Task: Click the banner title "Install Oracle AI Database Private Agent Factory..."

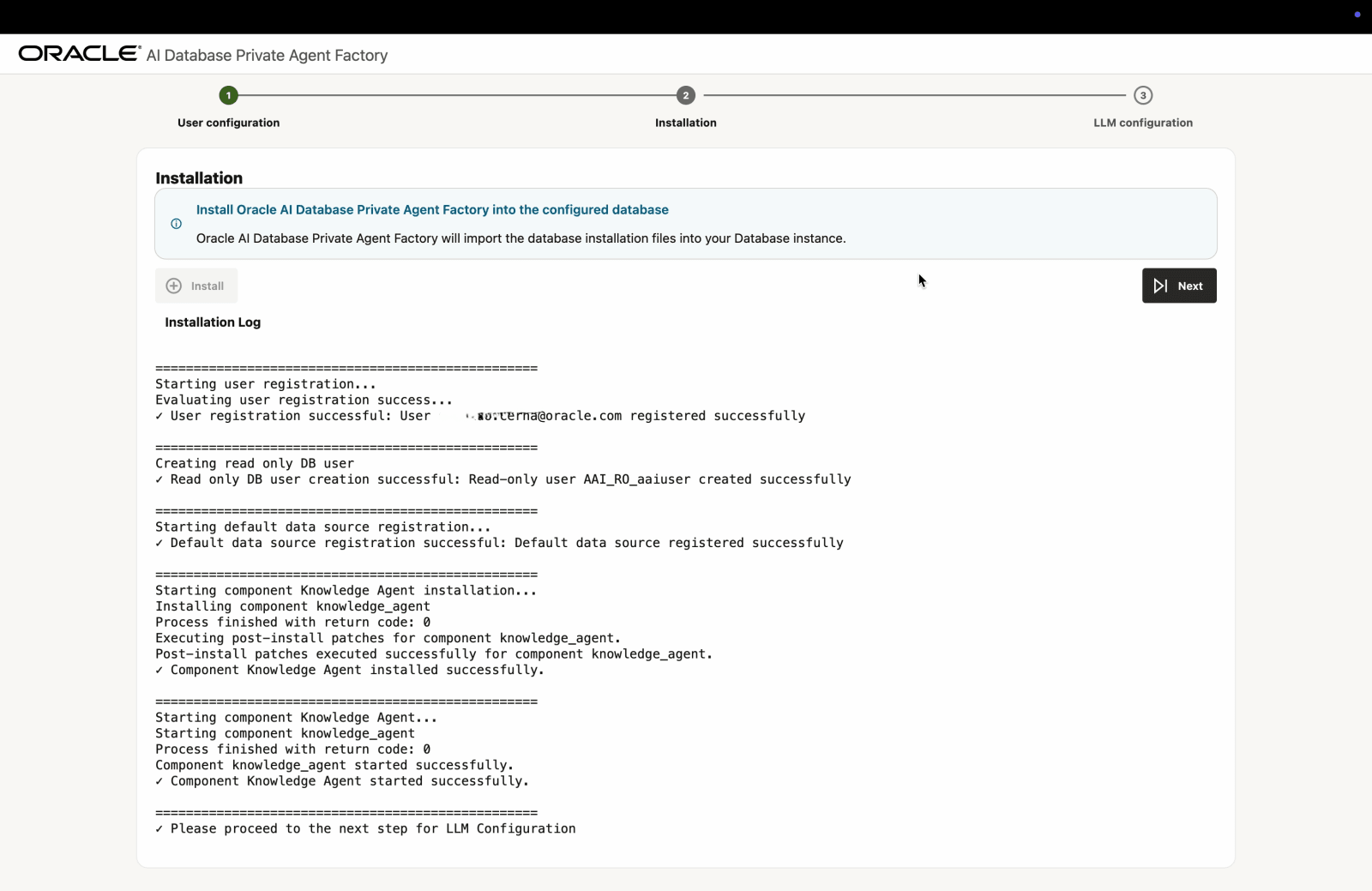Action: tap(432, 210)
